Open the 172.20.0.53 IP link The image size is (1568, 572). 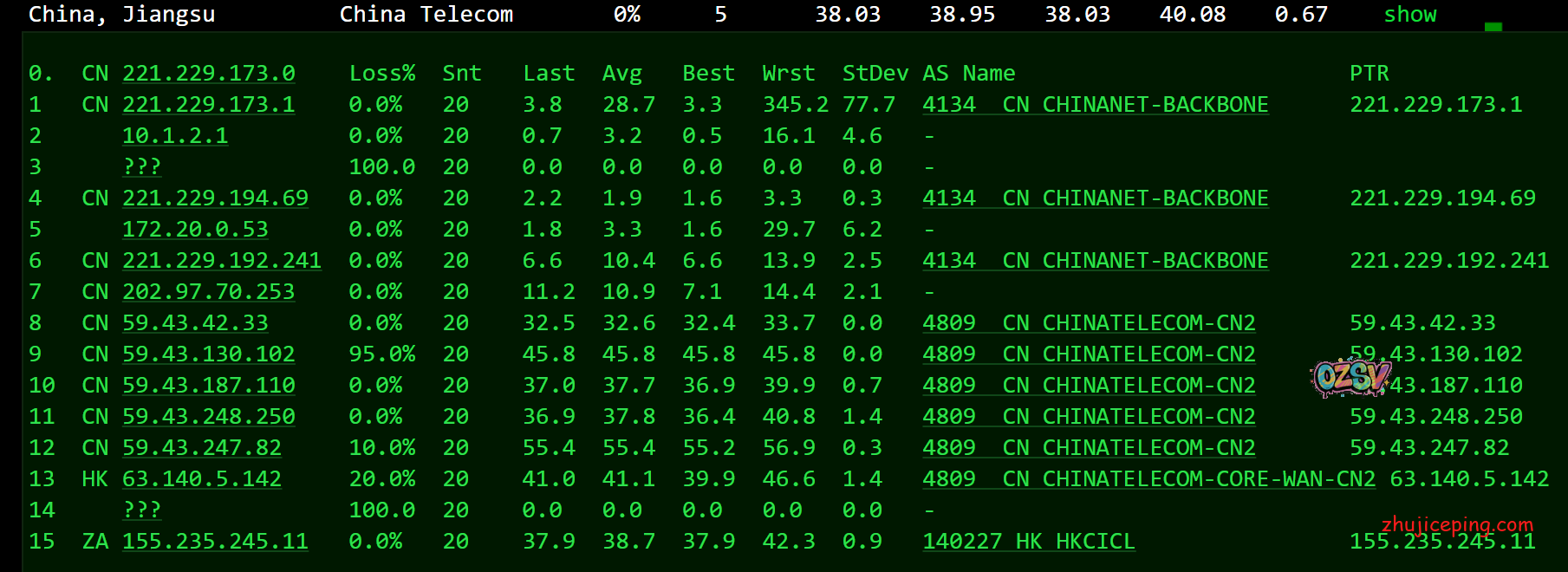click(x=195, y=230)
